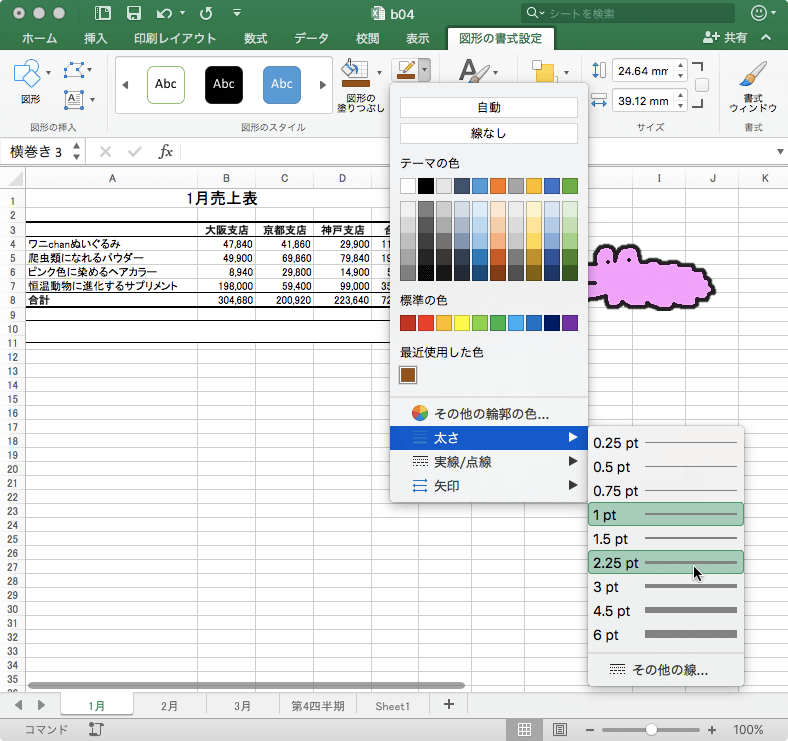This screenshot has height=741, width=788.
Task: Open the arrange dropdown arrow
Action: [x=566, y=73]
